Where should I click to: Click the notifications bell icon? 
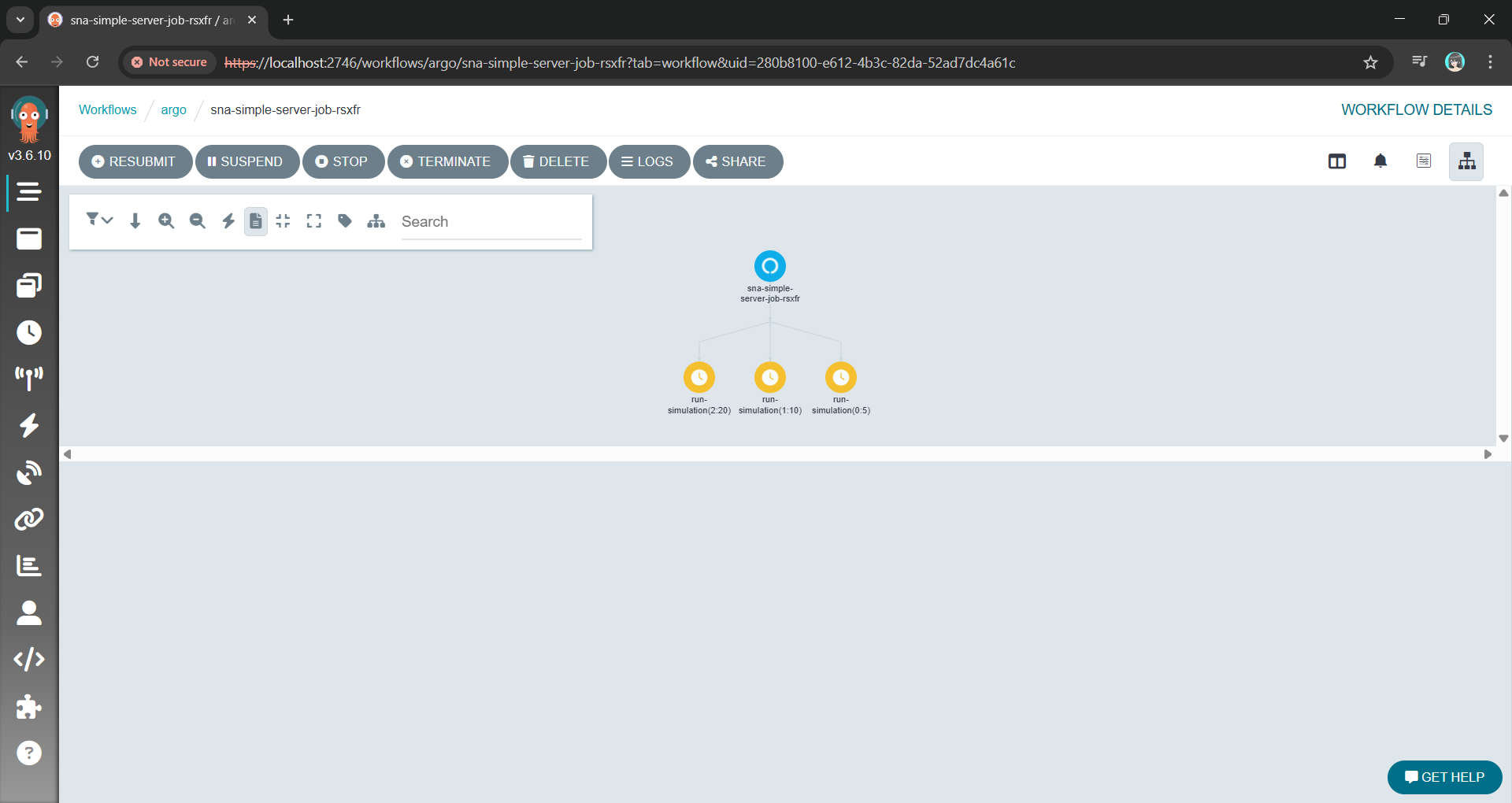click(1380, 161)
